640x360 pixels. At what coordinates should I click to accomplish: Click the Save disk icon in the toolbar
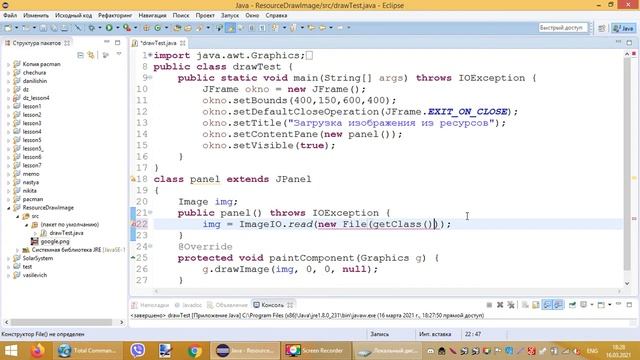43,28
